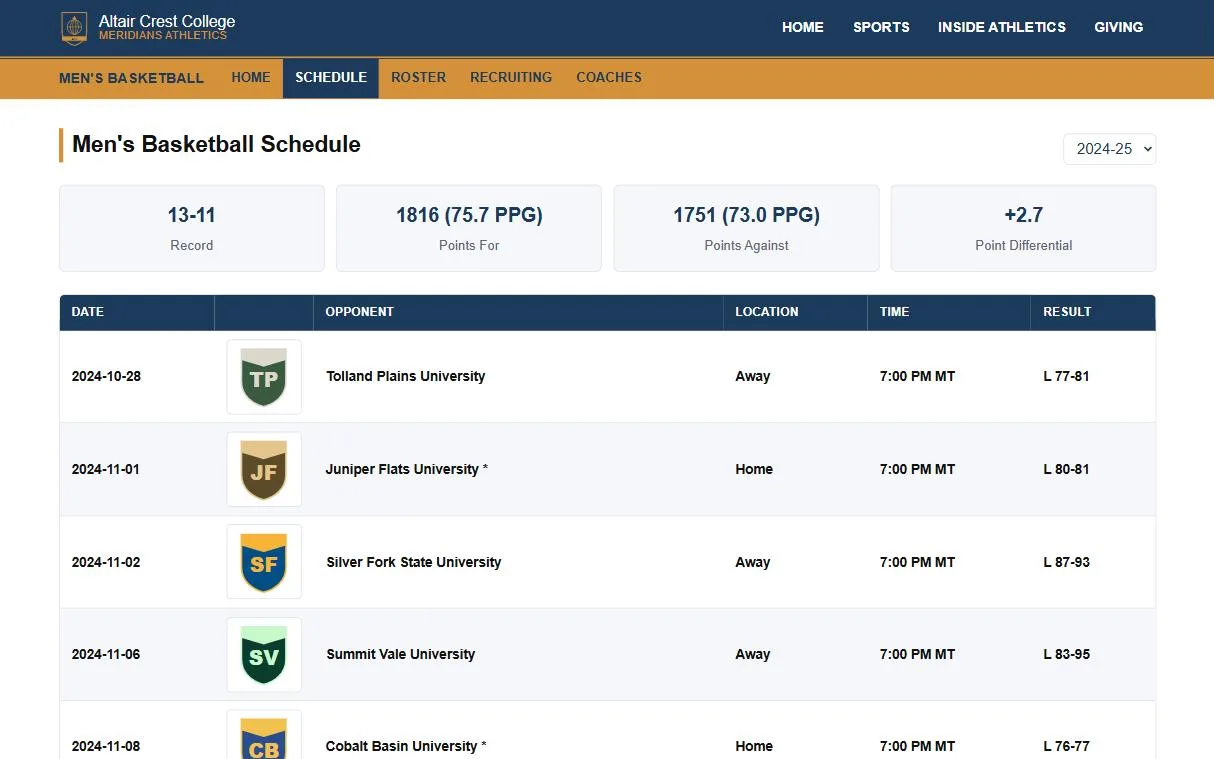This screenshot has width=1214, height=759.
Task: Open Juniper Flats University opponent entry
Action: (407, 469)
